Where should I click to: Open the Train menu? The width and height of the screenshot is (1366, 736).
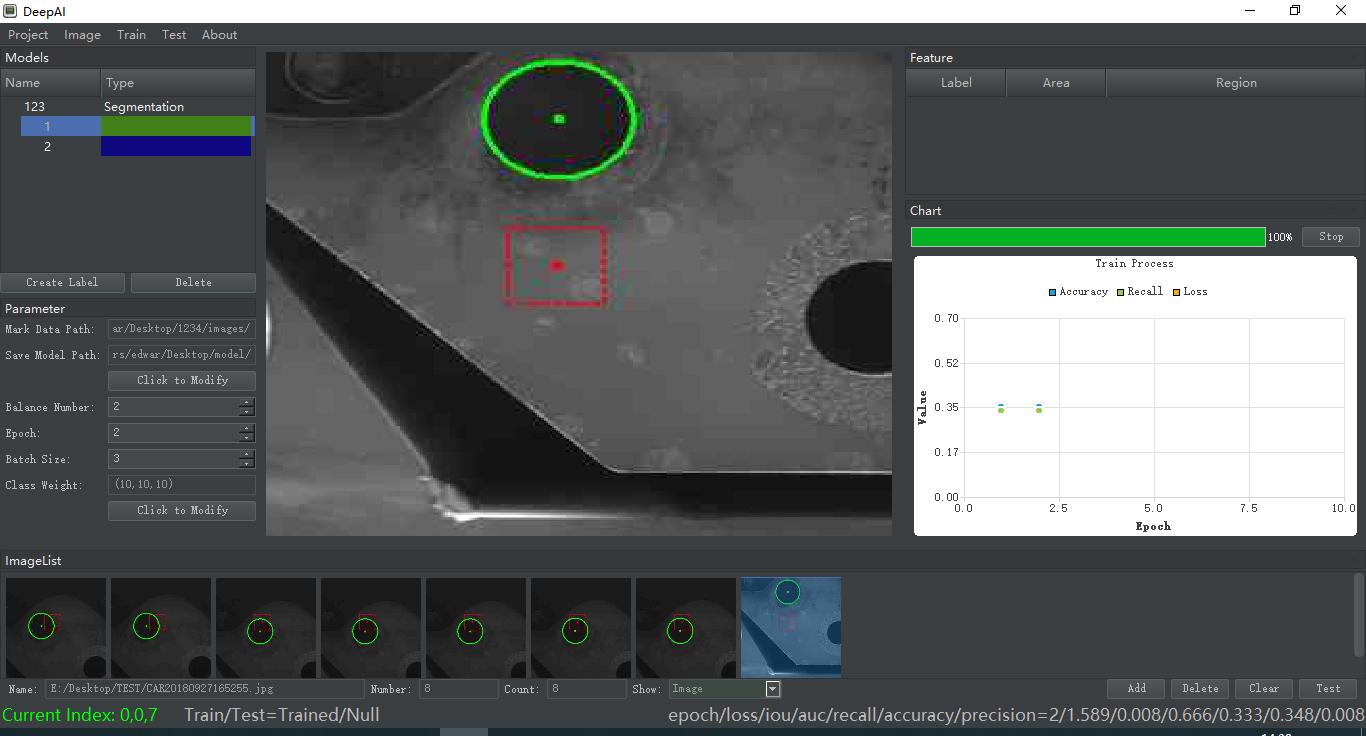tap(131, 35)
